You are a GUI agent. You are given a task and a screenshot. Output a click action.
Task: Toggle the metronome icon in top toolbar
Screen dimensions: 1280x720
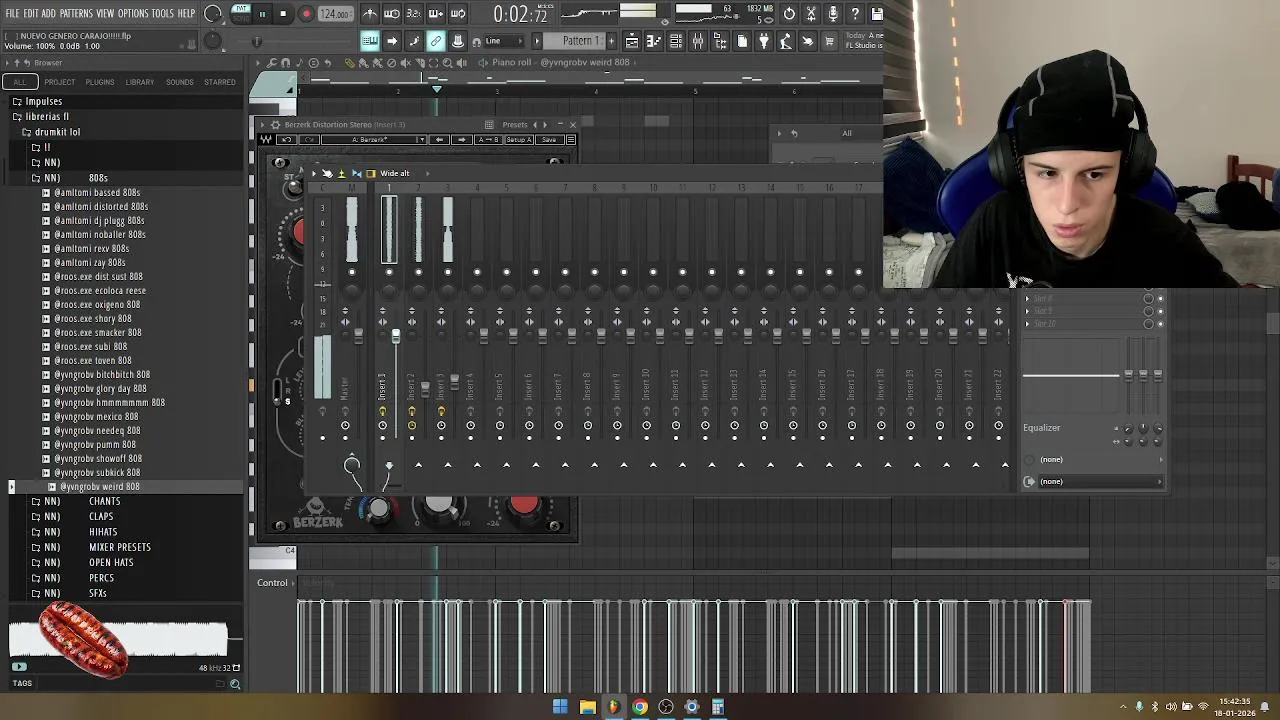point(370,14)
